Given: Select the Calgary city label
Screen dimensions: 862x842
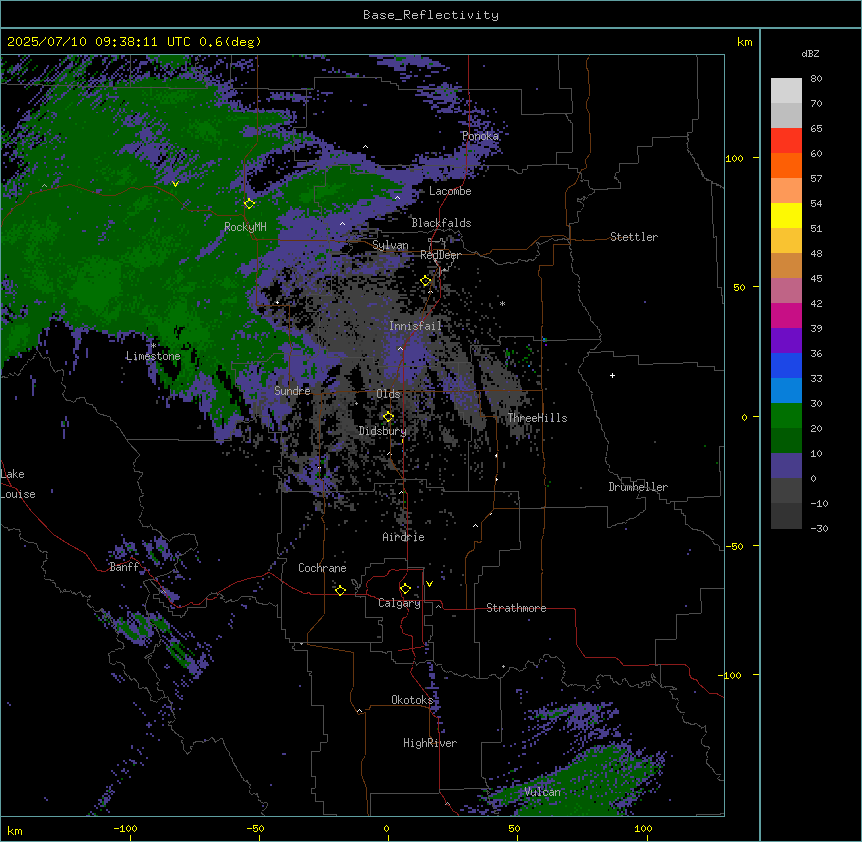Looking at the screenshot, I should click(x=399, y=603).
